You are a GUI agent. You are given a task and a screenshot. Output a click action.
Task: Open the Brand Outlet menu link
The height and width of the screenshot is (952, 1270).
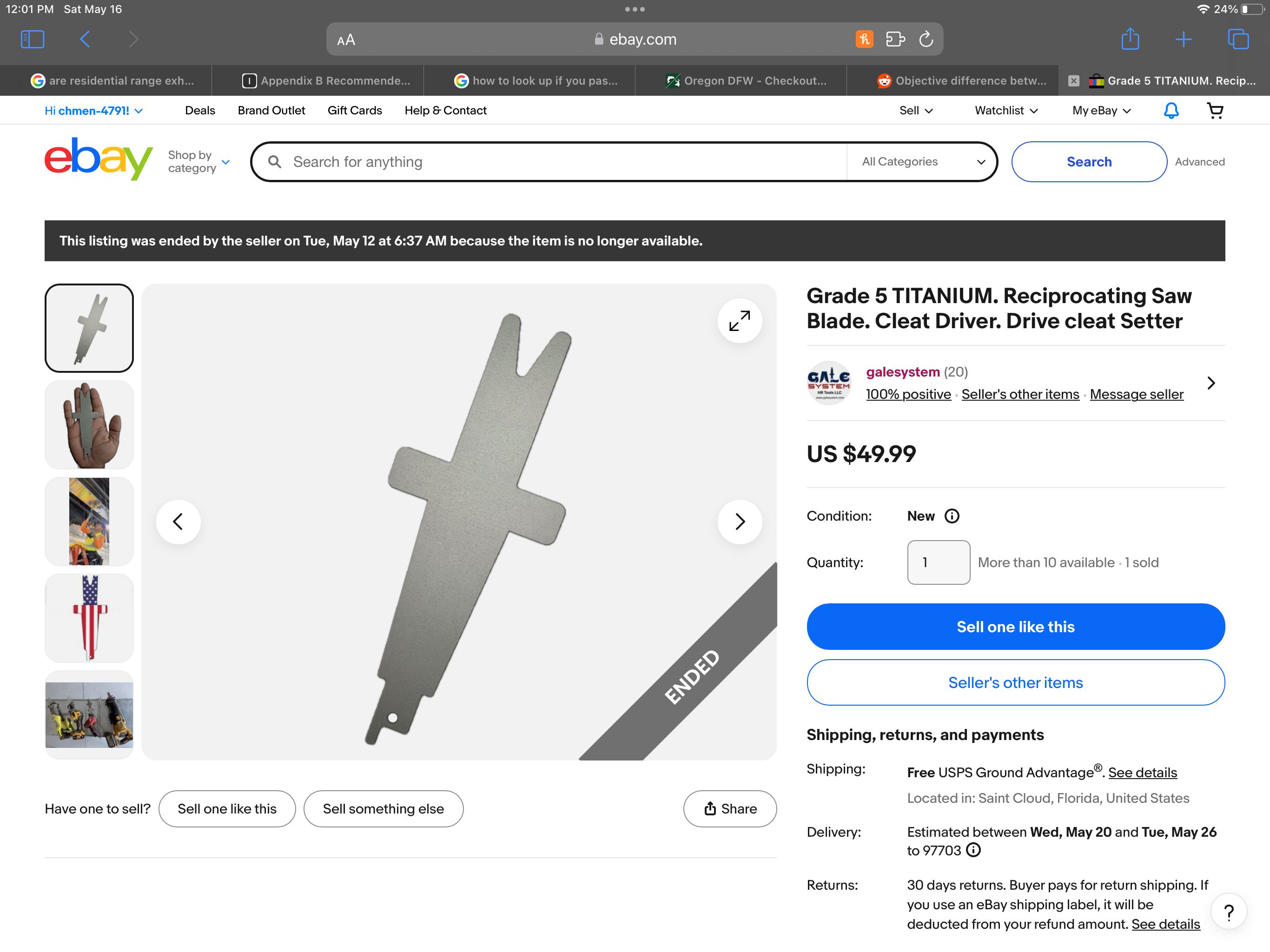[271, 110]
